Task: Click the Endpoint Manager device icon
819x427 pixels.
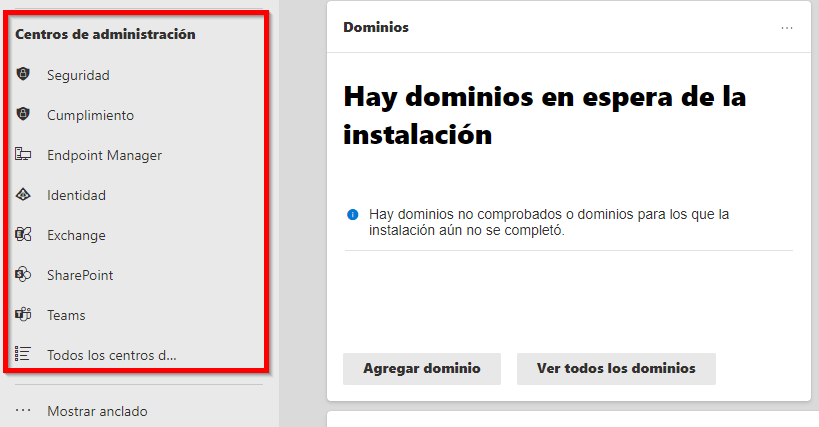Action: pyautogui.click(x=23, y=155)
